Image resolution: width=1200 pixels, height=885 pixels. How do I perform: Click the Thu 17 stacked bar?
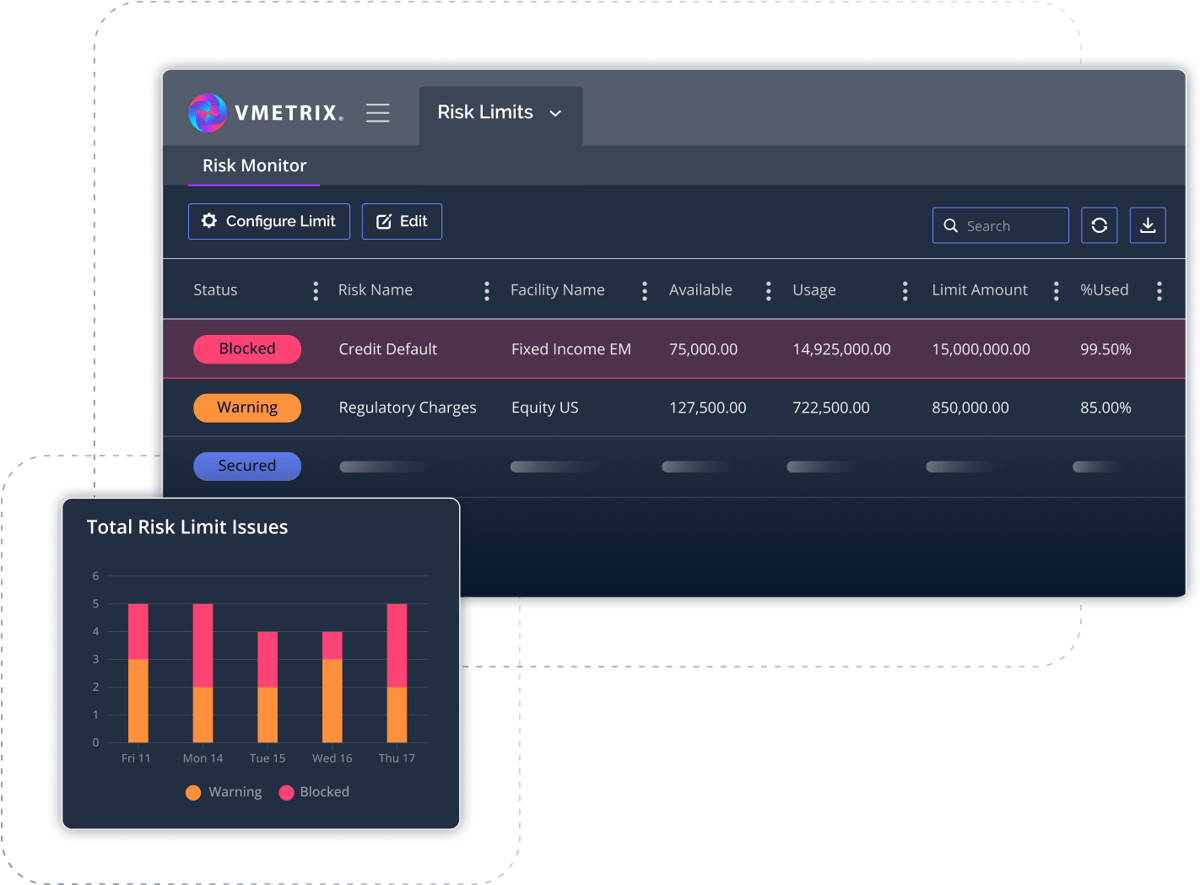pyautogui.click(x=397, y=673)
